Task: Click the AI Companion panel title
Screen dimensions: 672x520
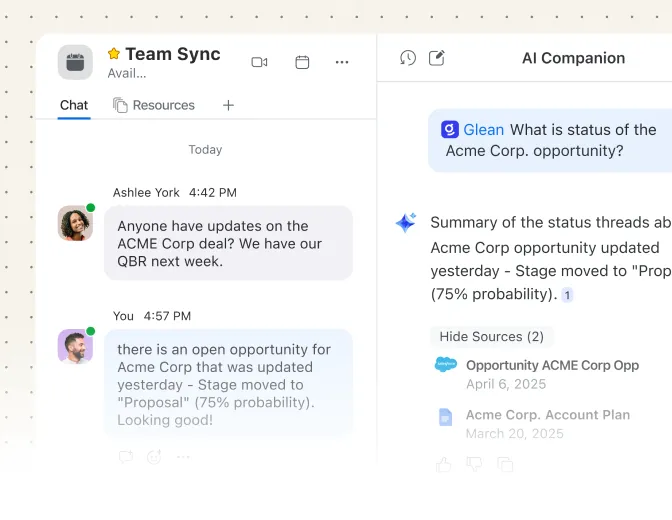Action: pos(573,58)
